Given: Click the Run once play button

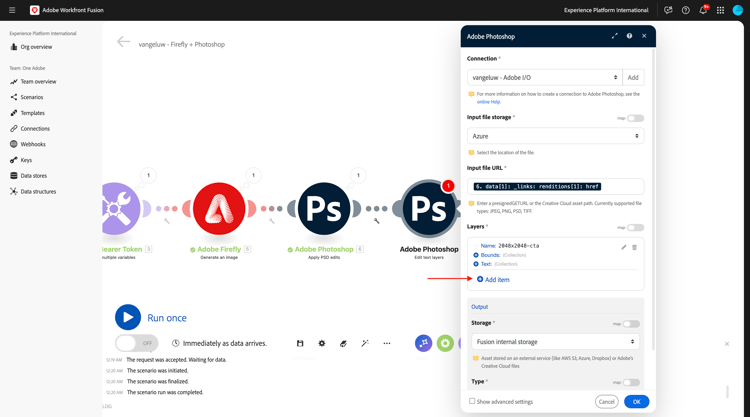Looking at the screenshot, I should coord(128,318).
